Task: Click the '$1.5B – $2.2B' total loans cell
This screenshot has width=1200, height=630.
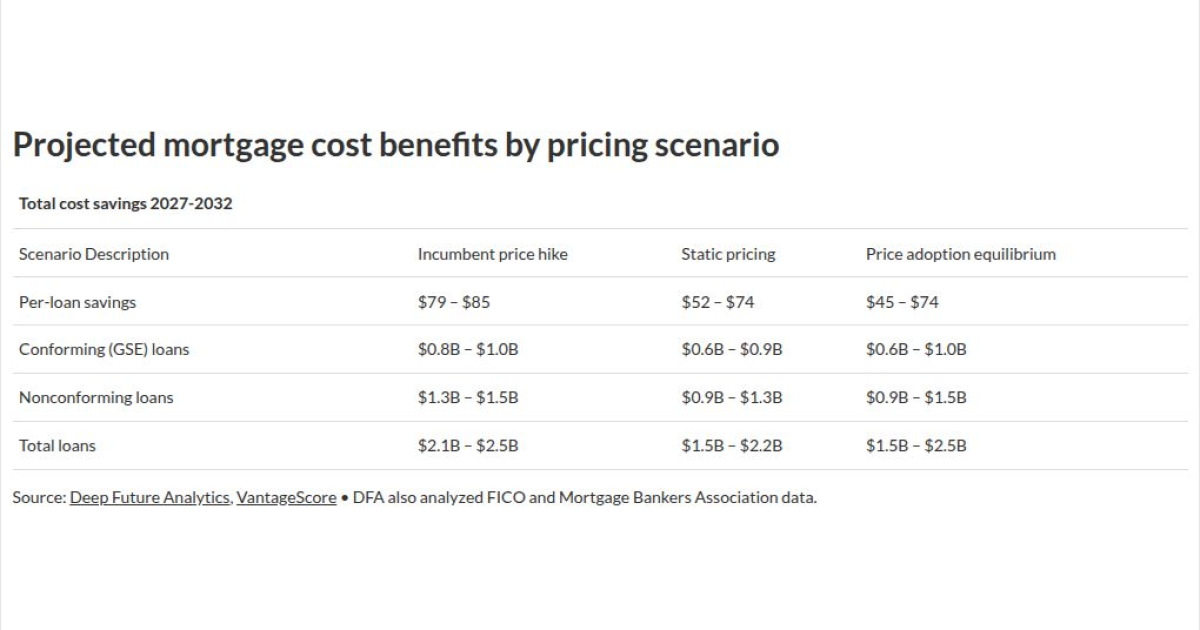Action: click(x=732, y=446)
